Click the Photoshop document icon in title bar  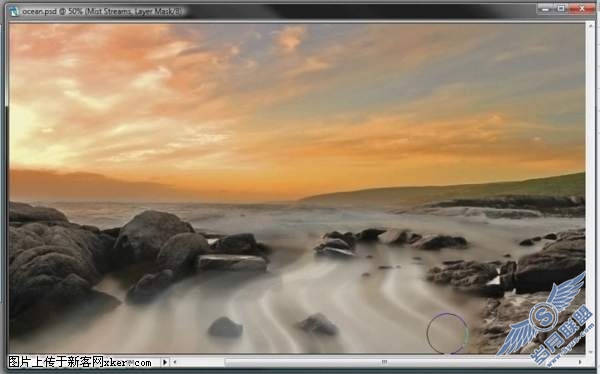(14, 11)
